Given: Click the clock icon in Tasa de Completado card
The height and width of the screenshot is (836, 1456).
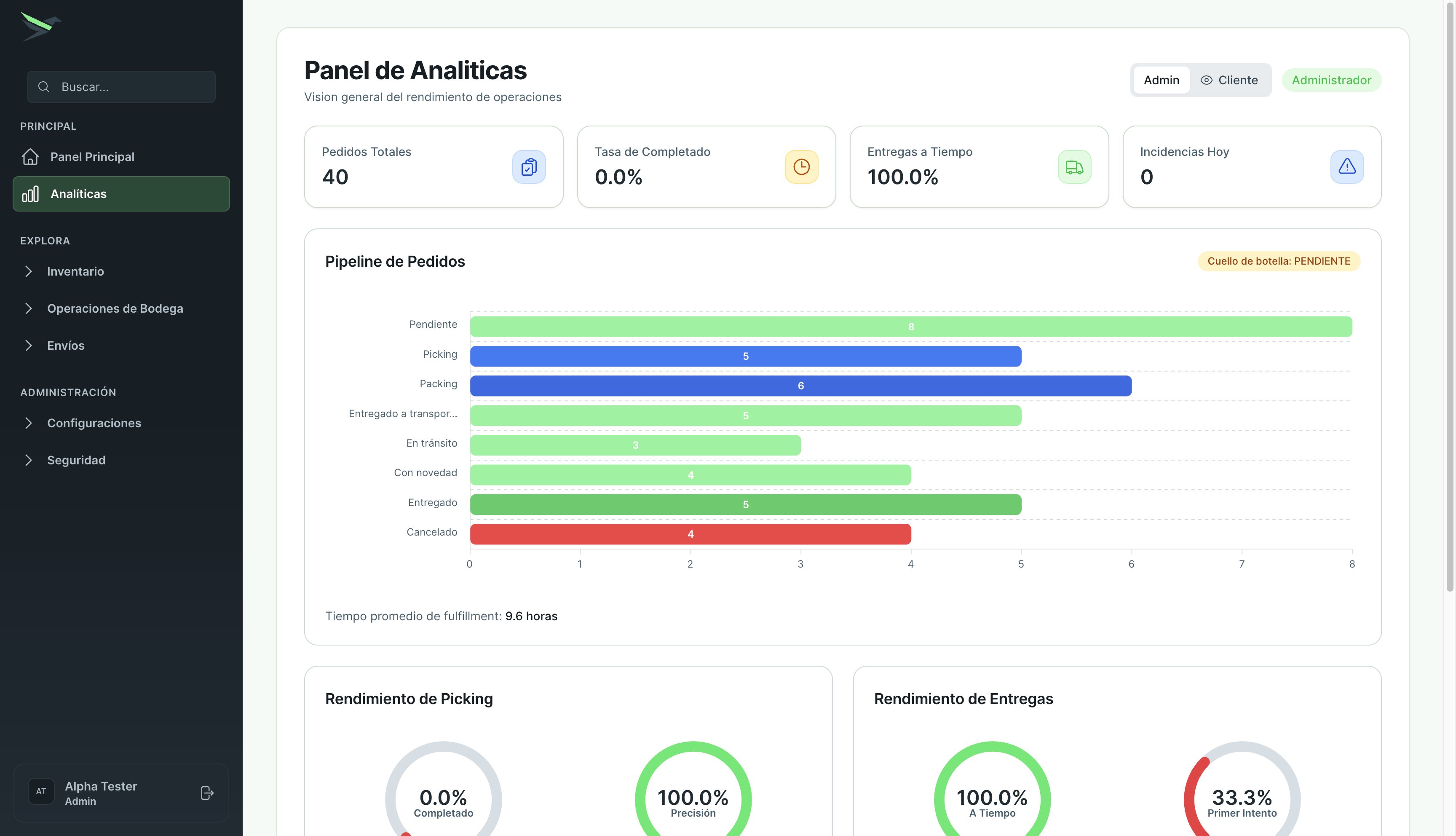Looking at the screenshot, I should click(x=802, y=167).
